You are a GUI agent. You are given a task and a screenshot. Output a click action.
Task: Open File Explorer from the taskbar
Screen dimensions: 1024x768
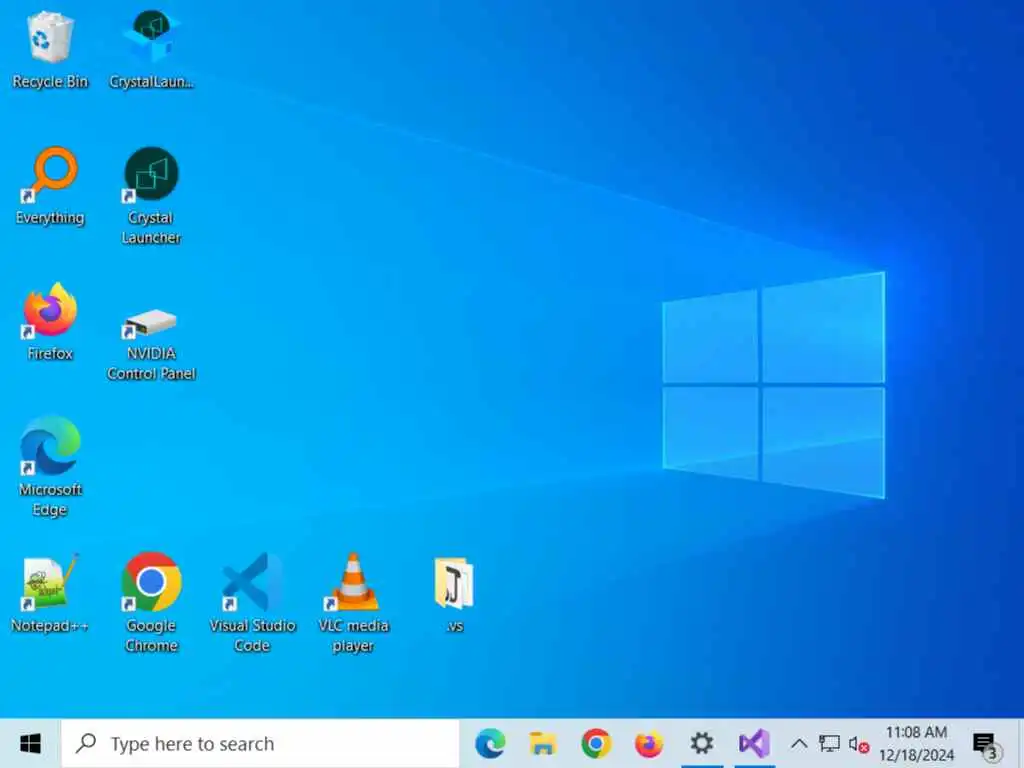pos(543,743)
